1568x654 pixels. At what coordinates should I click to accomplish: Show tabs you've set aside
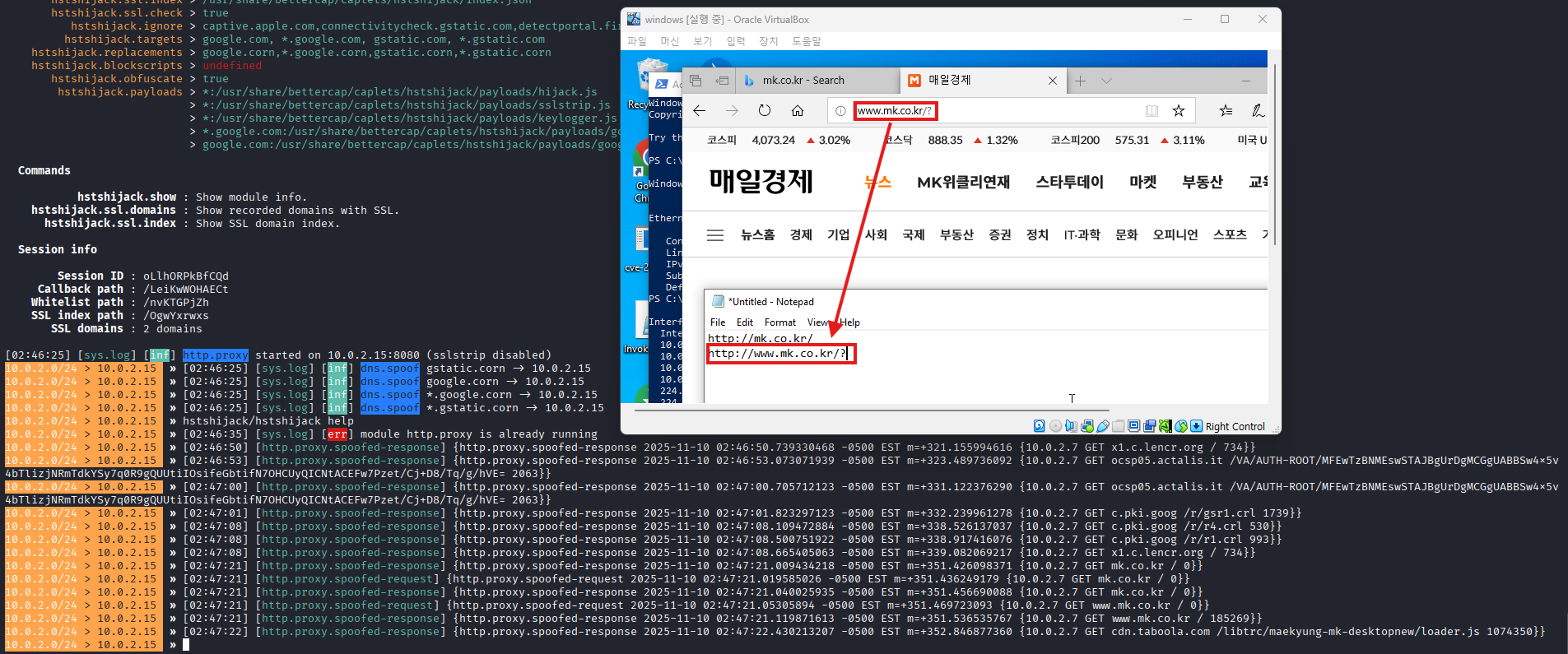pyautogui.click(x=696, y=81)
